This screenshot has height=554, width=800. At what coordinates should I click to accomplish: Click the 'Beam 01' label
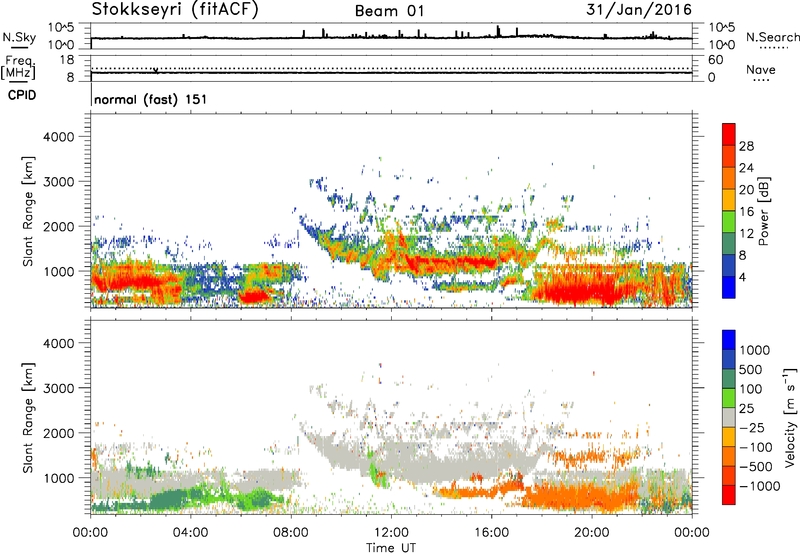389,11
